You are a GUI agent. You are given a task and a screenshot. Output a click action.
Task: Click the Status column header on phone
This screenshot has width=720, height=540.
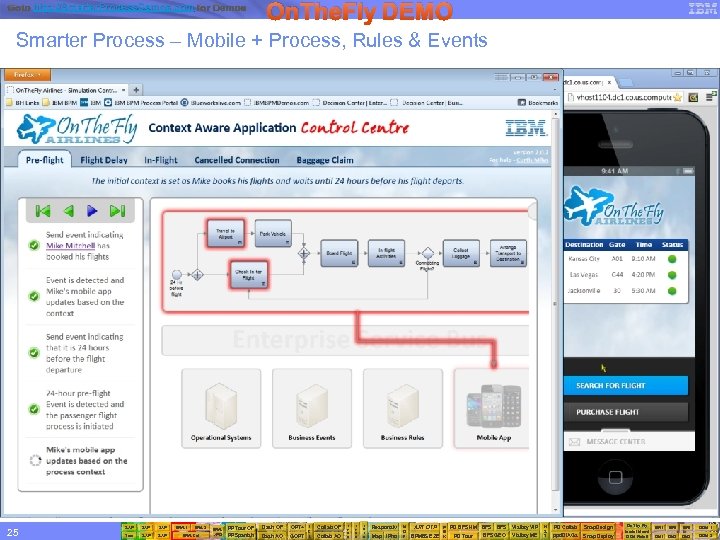pyautogui.click(x=673, y=245)
